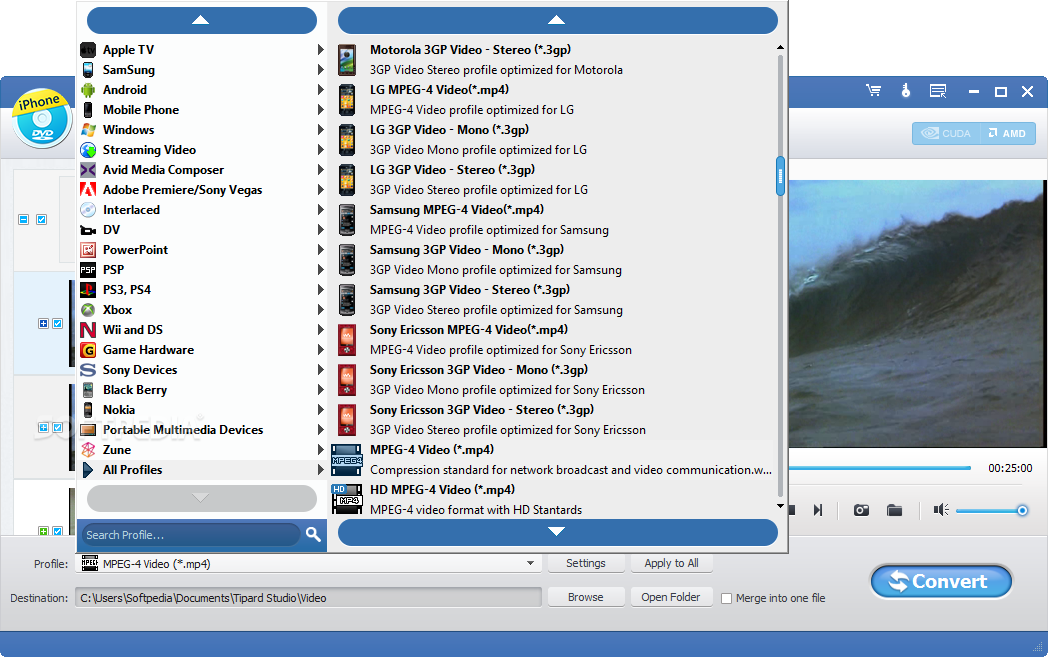Click the profile list scrollbar thumb
The width and height of the screenshot is (1048, 657).
tap(780, 176)
